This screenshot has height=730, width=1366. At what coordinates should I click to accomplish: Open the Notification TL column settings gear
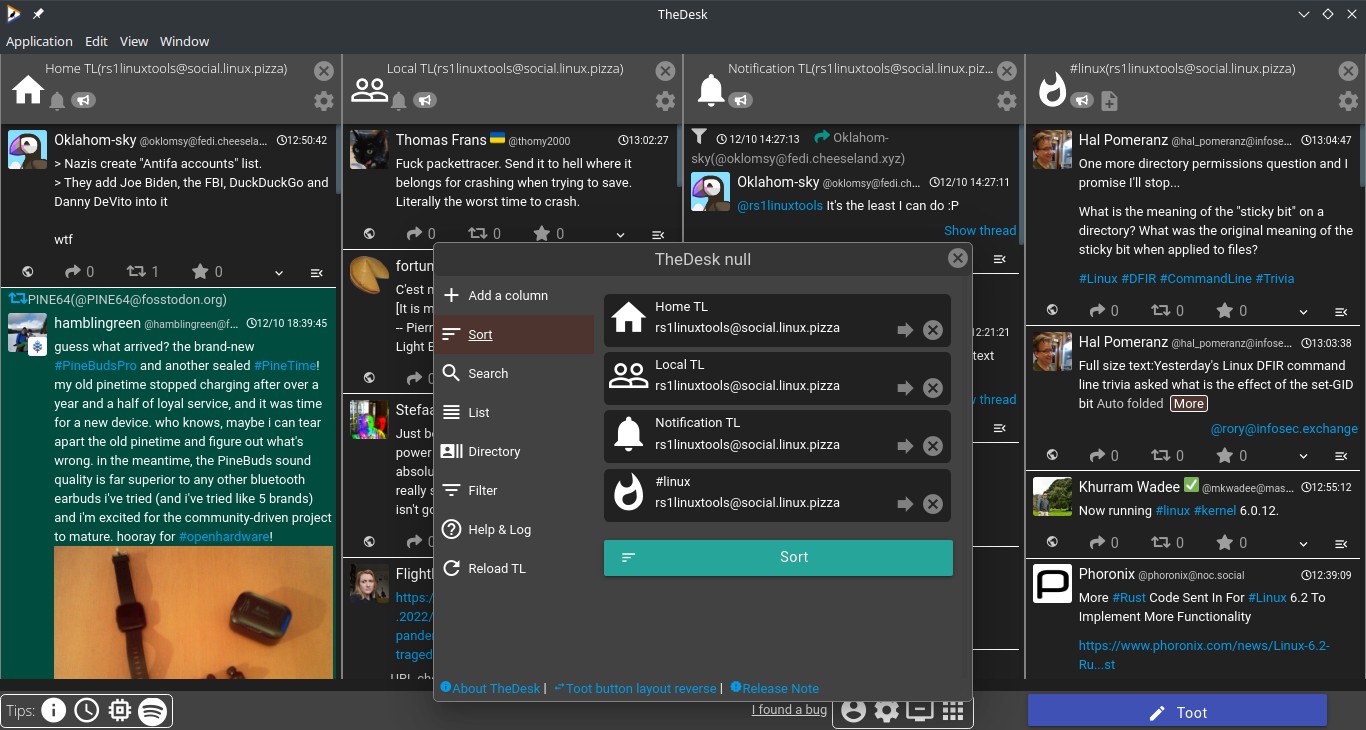tap(1007, 101)
